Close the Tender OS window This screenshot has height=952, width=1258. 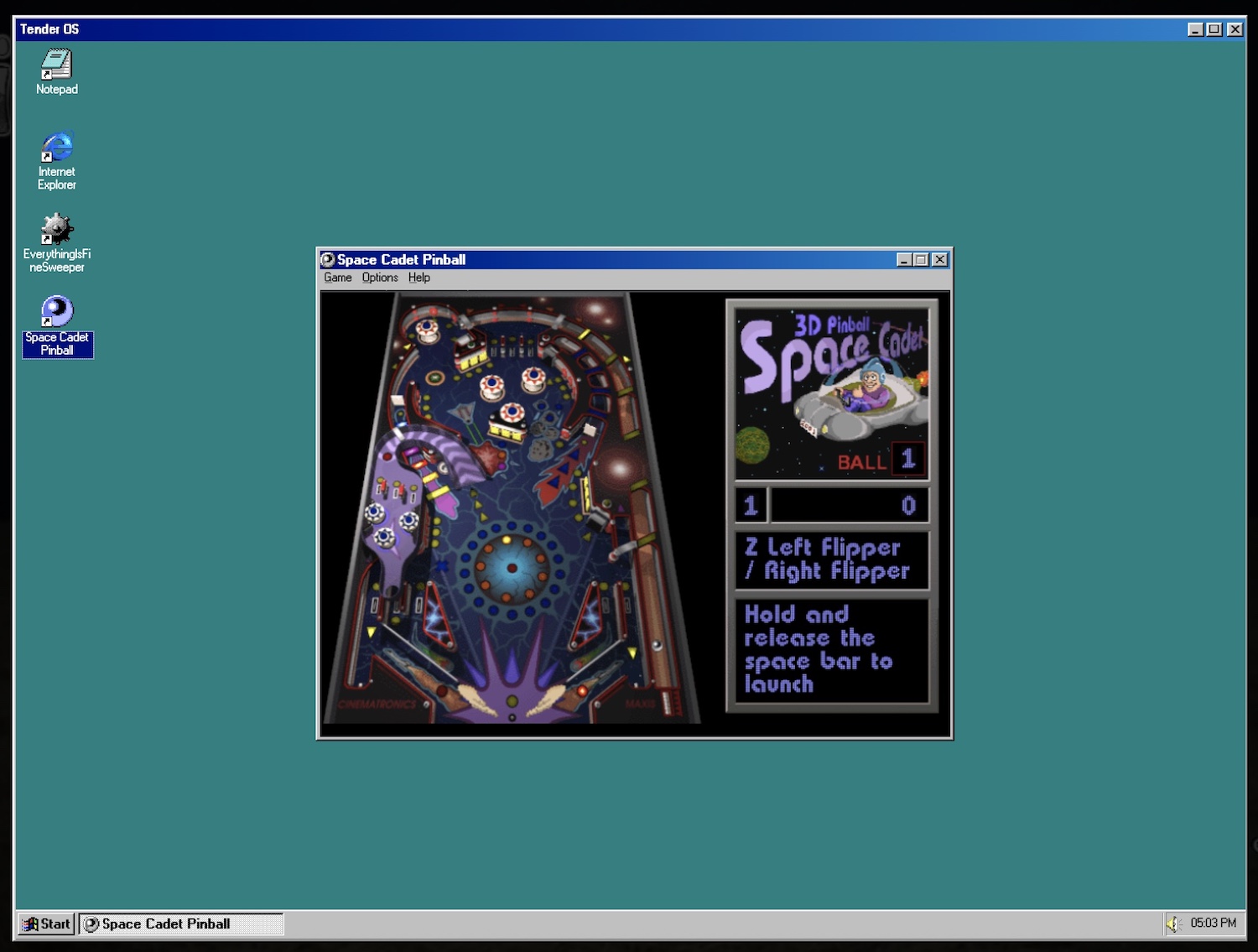[1235, 29]
